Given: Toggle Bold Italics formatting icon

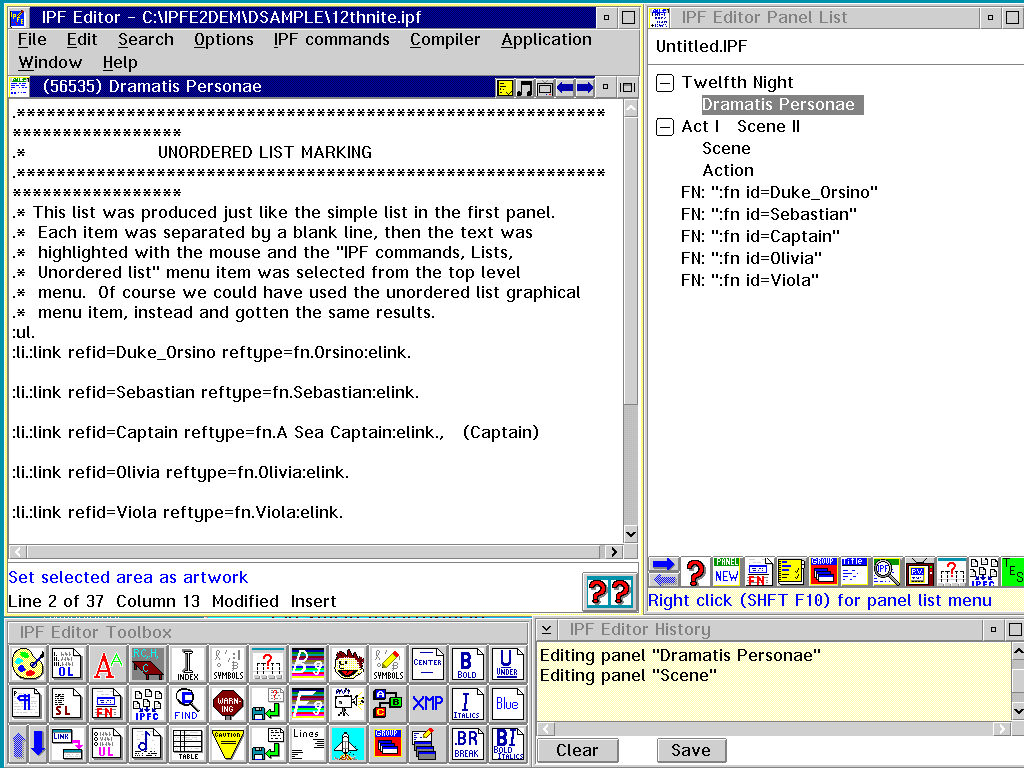Looking at the screenshot, I should click(x=507, y=744).
